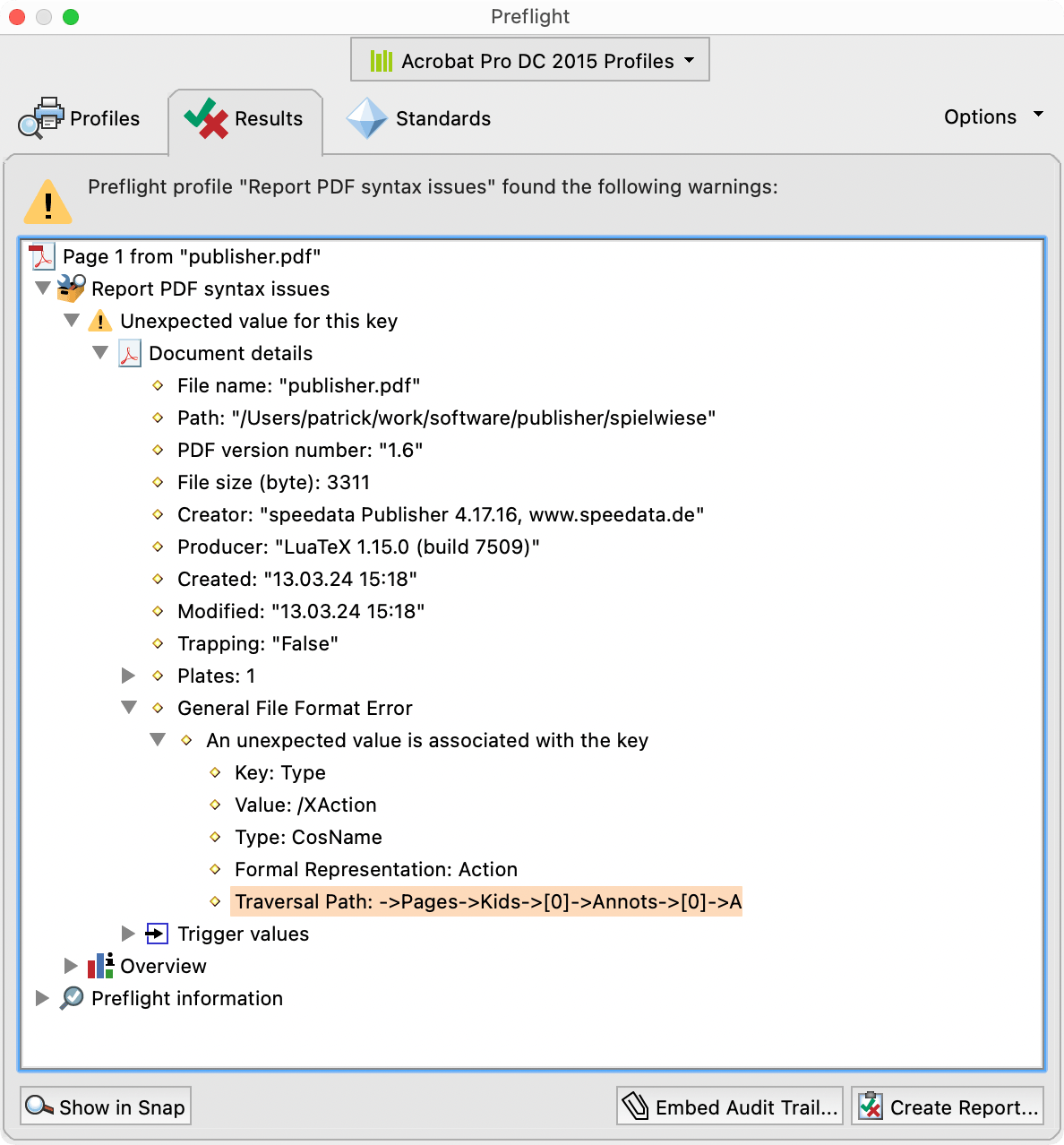This screenshot has width=1064, height=1145.
Task: Click the Create Report button
Action: click(x=948, y=1107)
